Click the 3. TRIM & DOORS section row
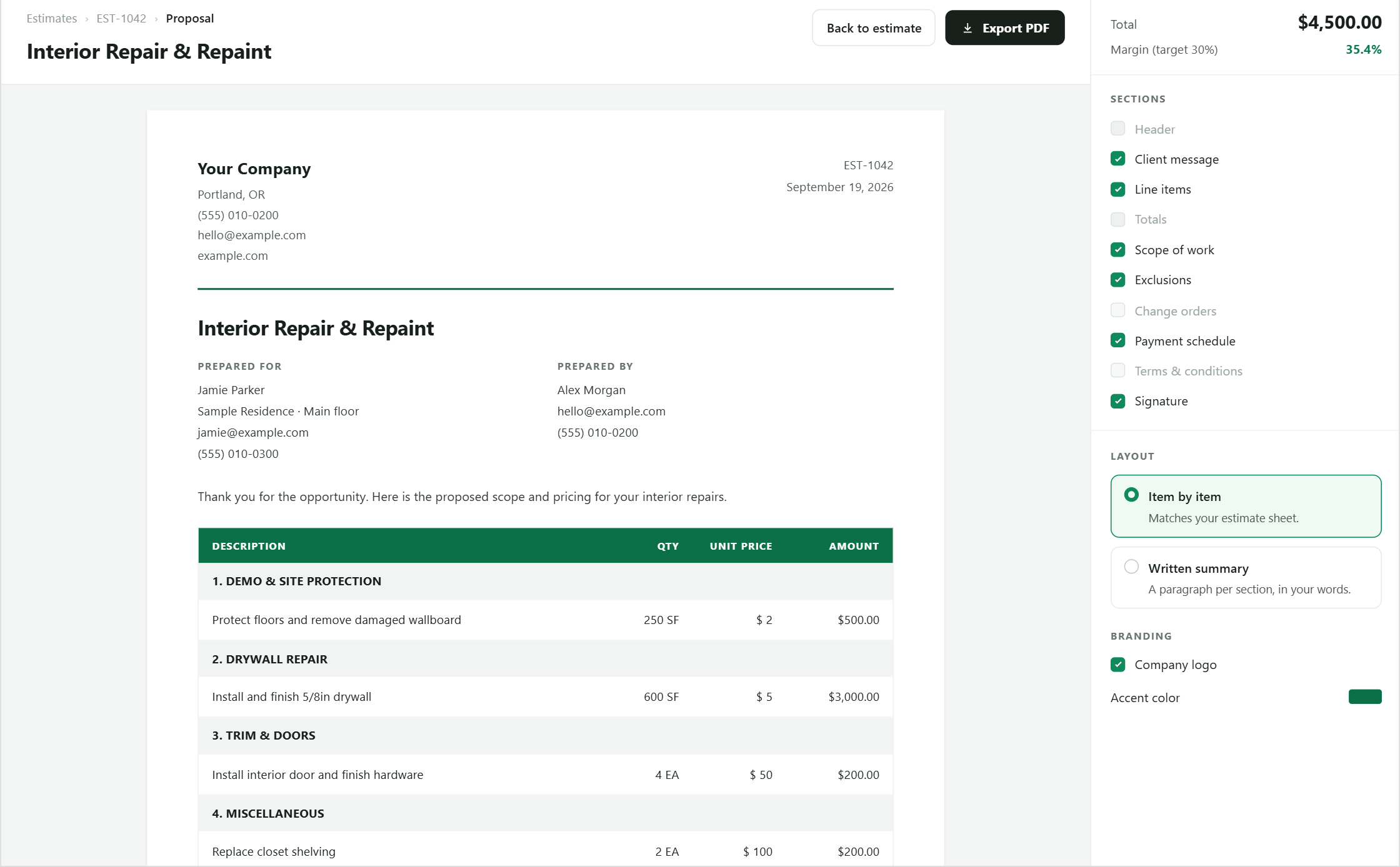This screenshot has height=867, width=1400. coord(546,735)
